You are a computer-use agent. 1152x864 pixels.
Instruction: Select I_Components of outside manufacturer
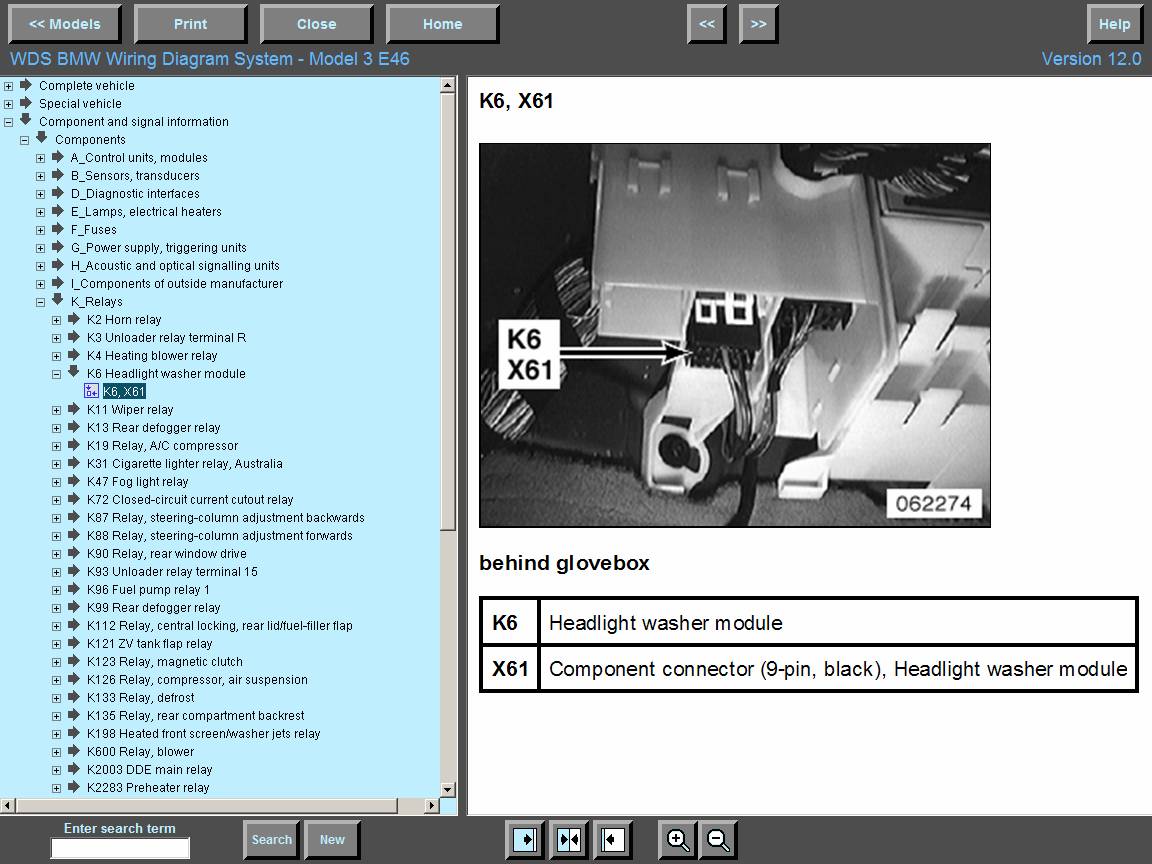[177, 284]
